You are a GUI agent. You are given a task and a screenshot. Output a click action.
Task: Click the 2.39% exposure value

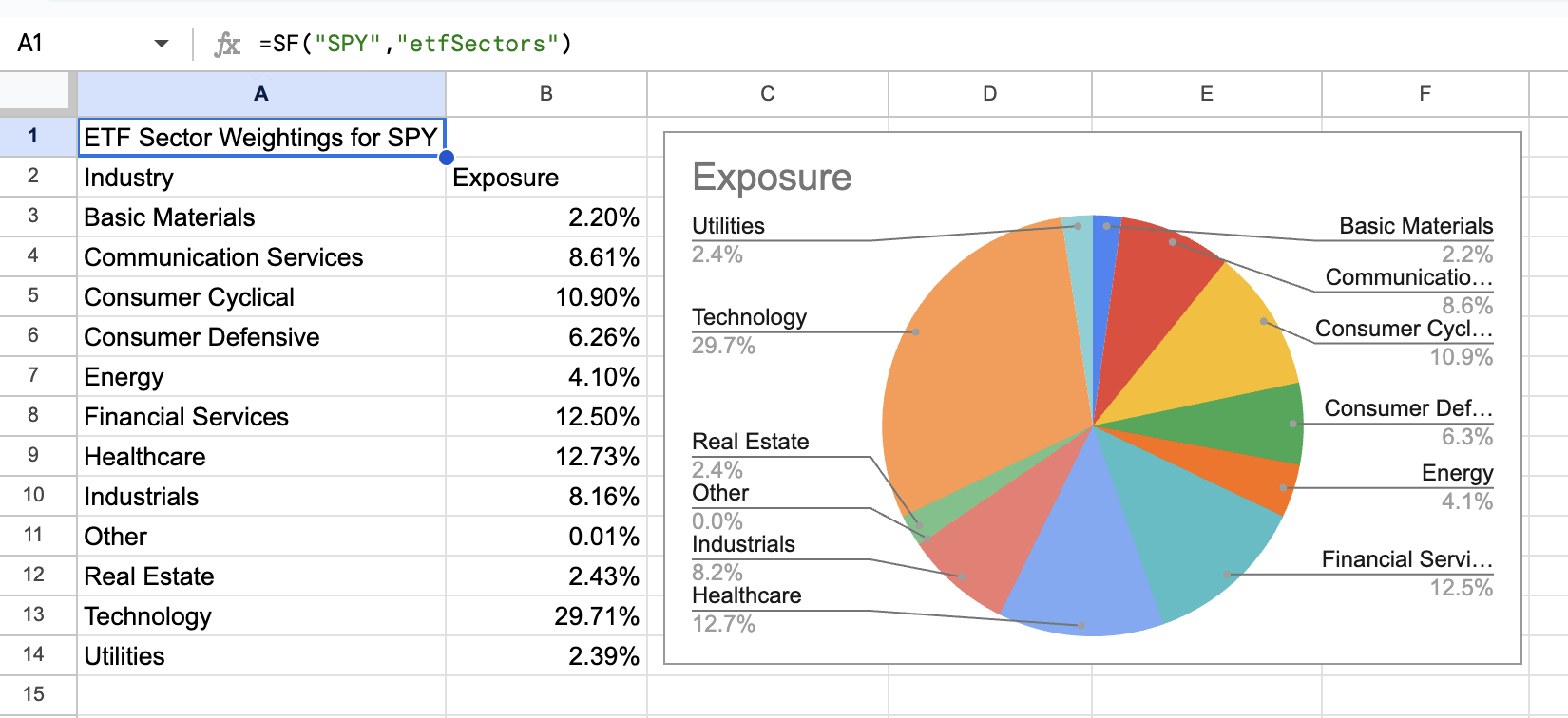[546, 656]
